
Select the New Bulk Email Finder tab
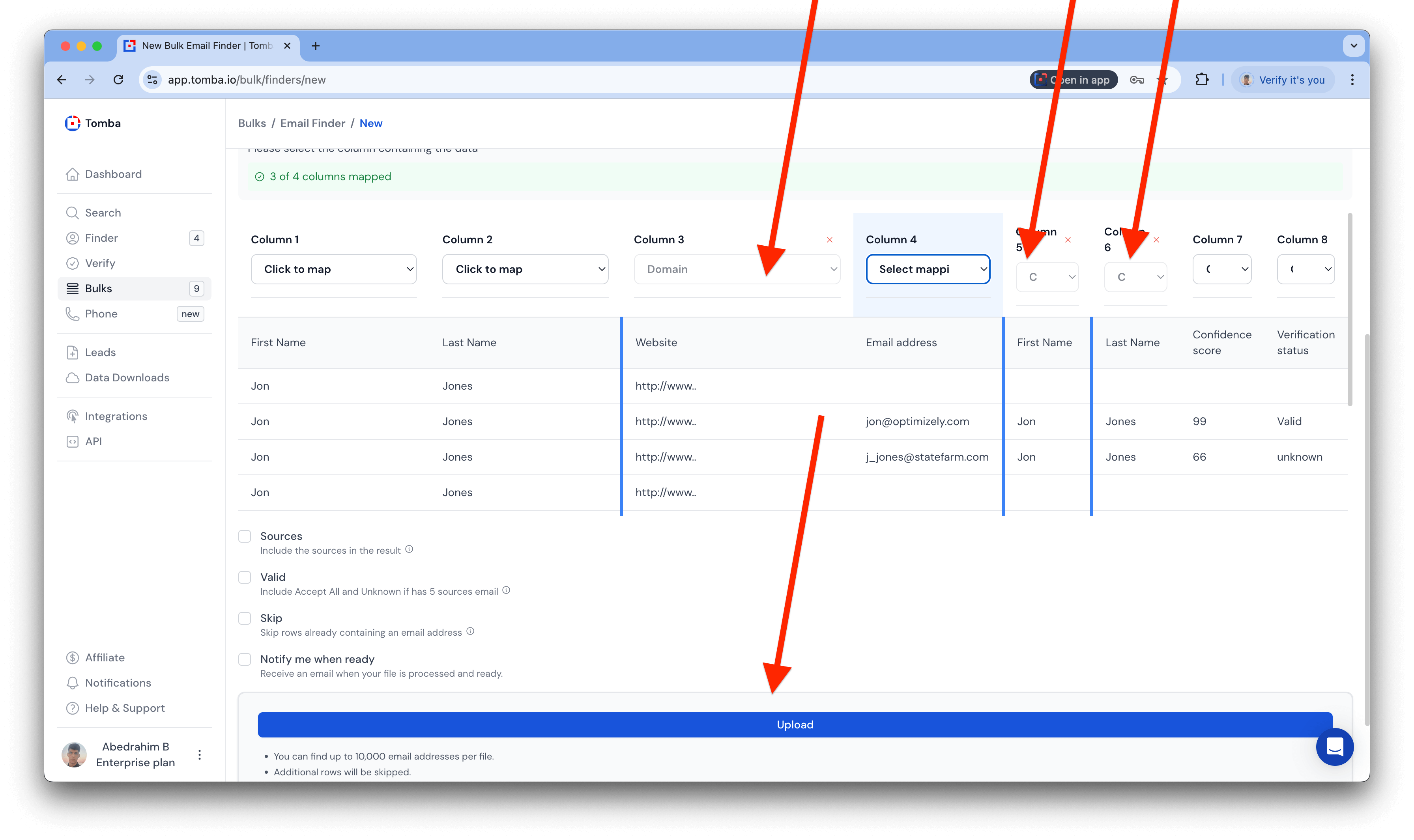[x=207, y=46]
